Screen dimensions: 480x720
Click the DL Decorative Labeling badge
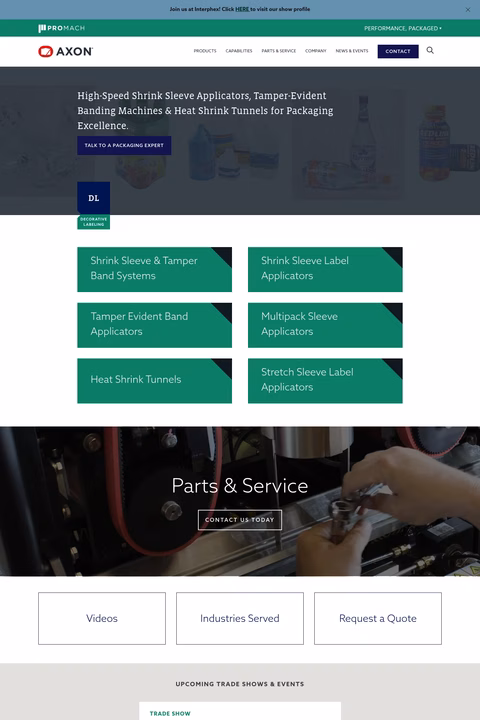click(x=94, y=205)
